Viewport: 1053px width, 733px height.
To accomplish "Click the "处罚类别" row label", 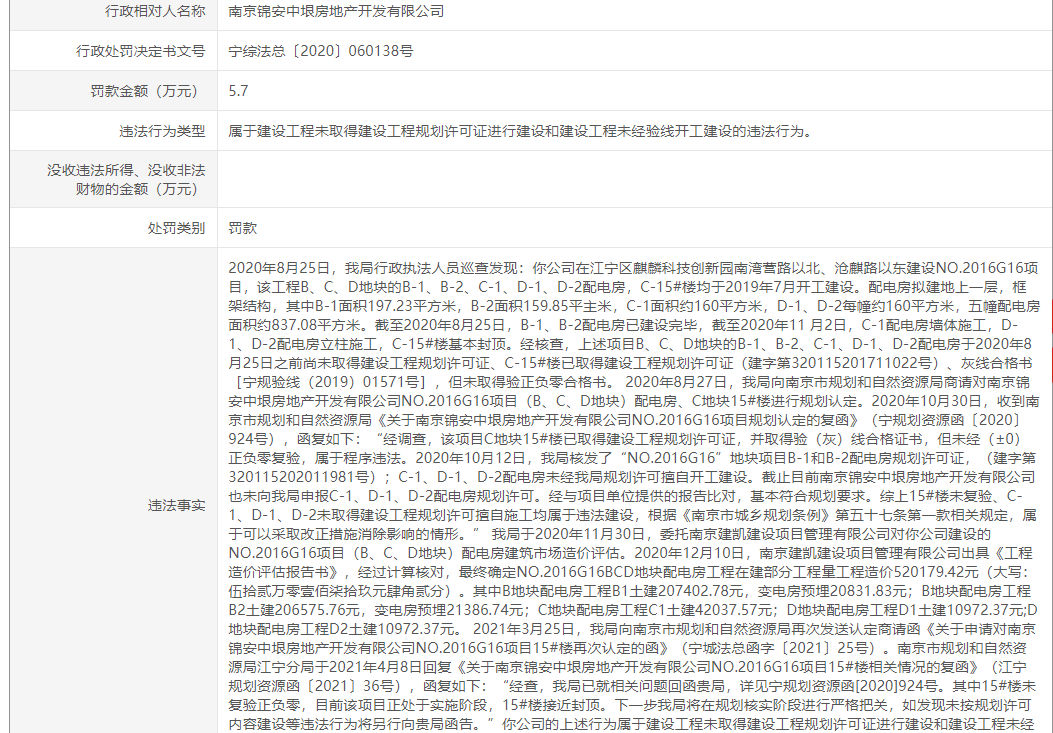I will [x=177, y=228].
